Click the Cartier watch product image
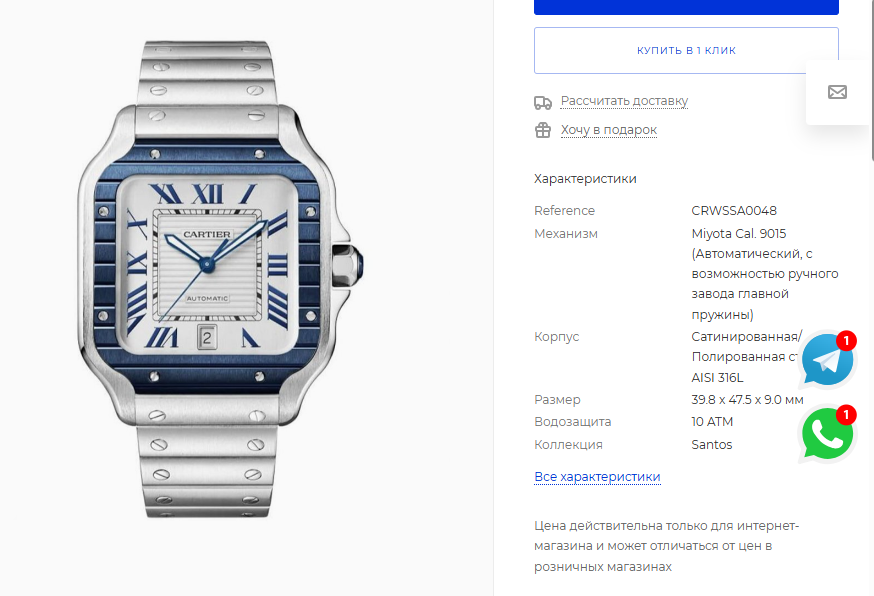The width and height of the screenshot is (874, 596). (x=221, y=279)
